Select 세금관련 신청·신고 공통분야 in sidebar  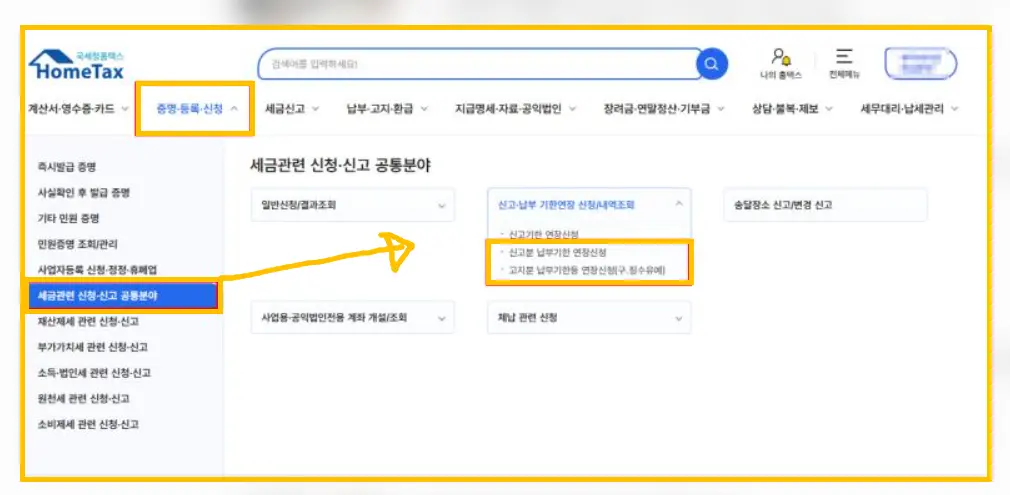(122, 296)
